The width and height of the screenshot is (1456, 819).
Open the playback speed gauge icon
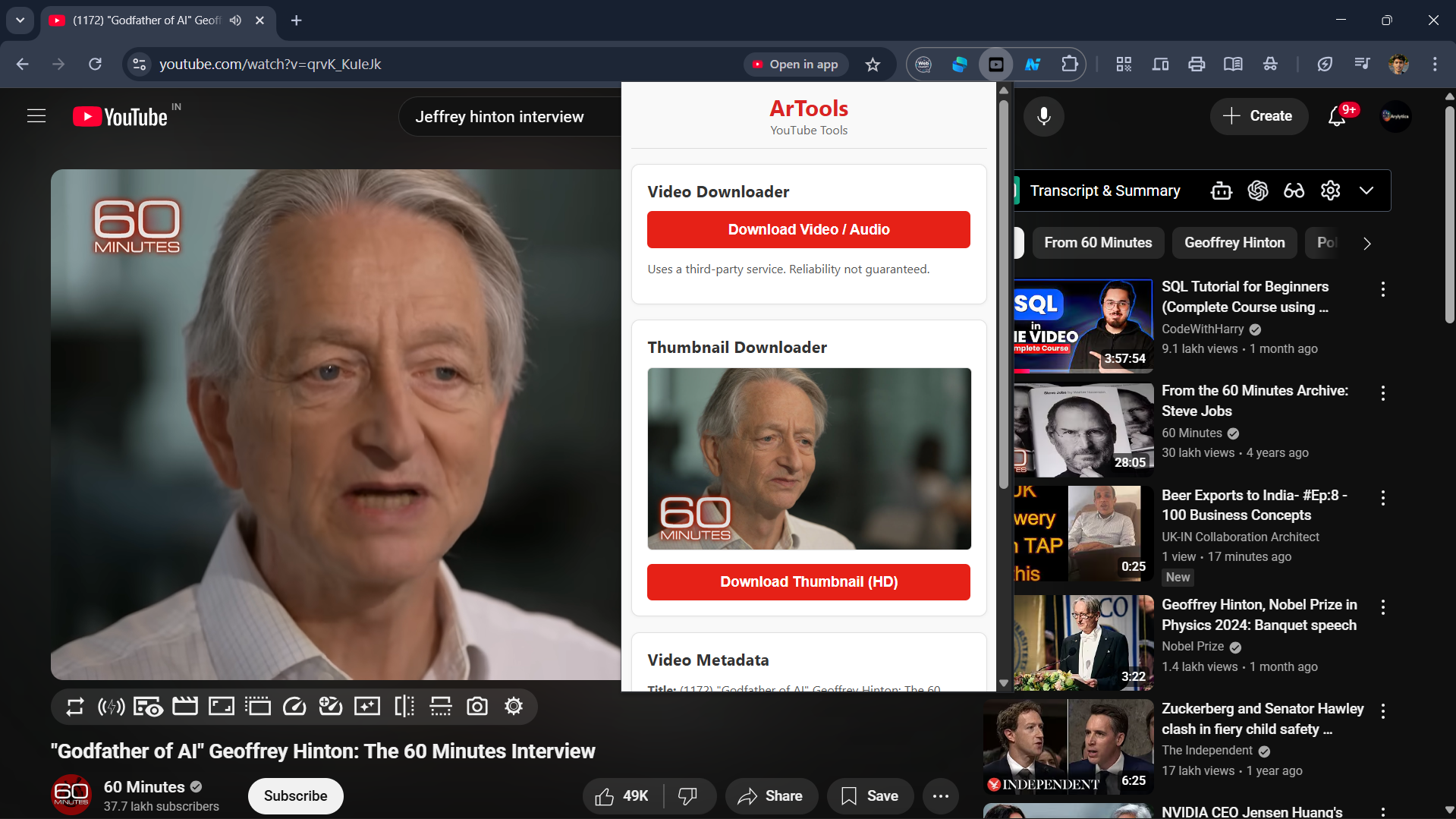point(294,707)
